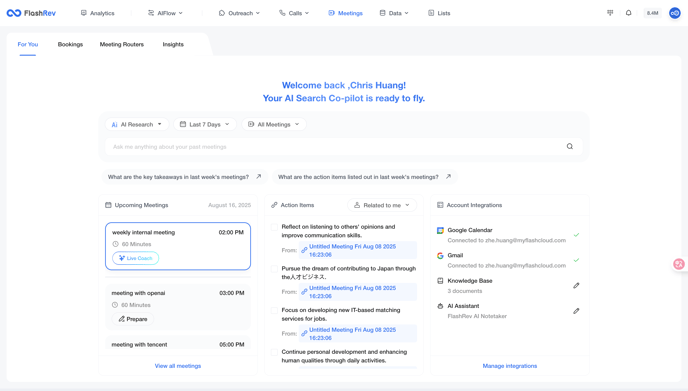Screen dimensions: 688x391
Task: Open the Analytics menu item
Action: [x=97, y=13]
